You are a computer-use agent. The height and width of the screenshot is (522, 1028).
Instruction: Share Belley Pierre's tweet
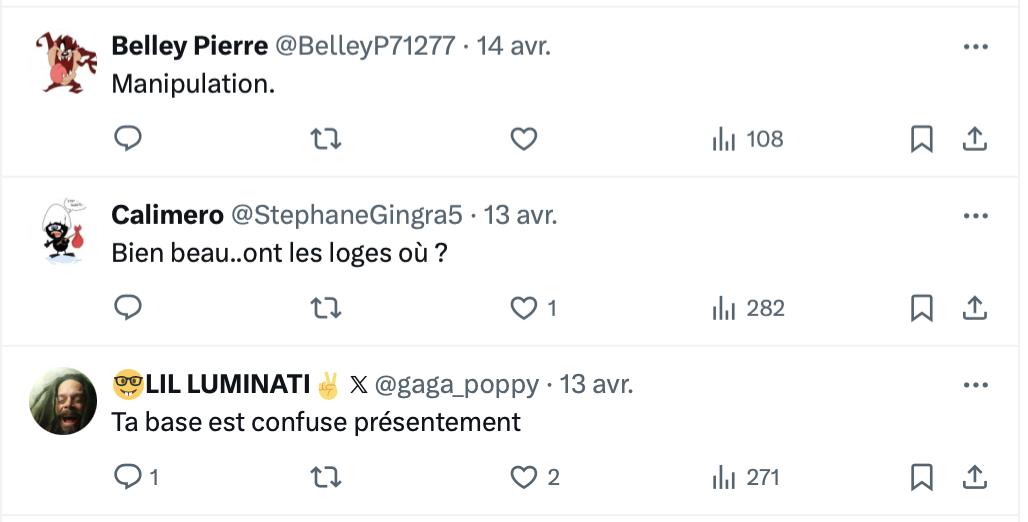coord(975,138)
